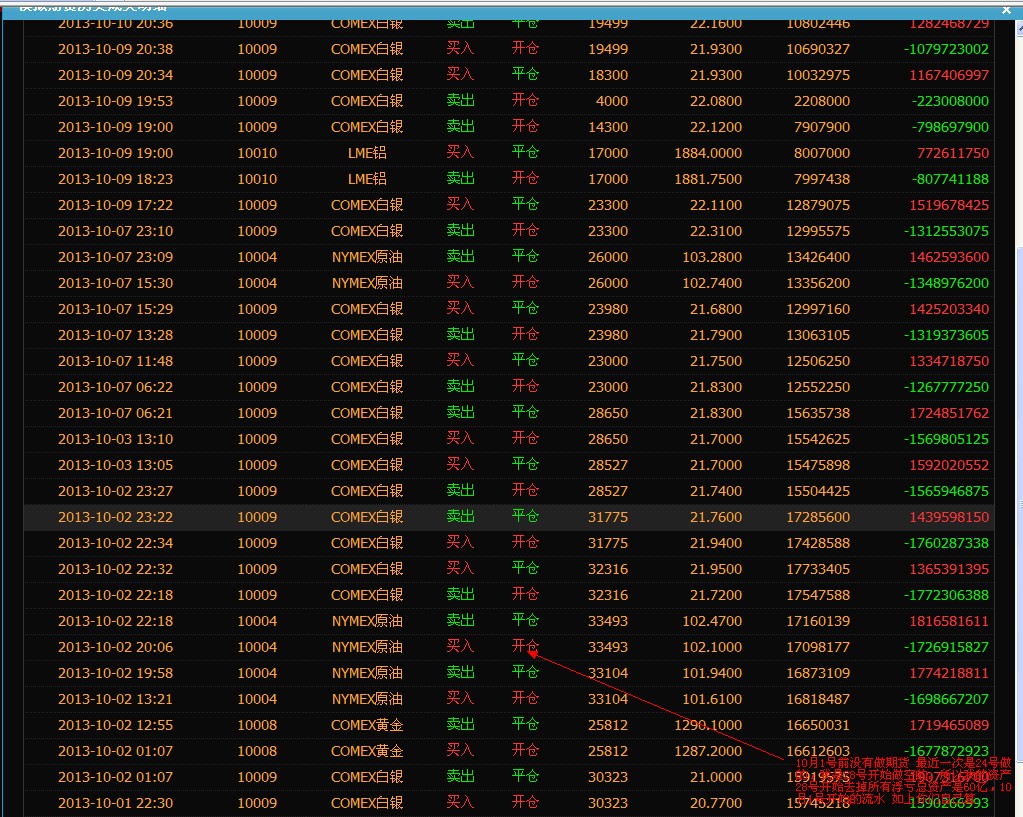Screen dimensions: 1023x817
Task: Select the 2013-10-09 18:23 timestamp cell
Action: (115, 179)
